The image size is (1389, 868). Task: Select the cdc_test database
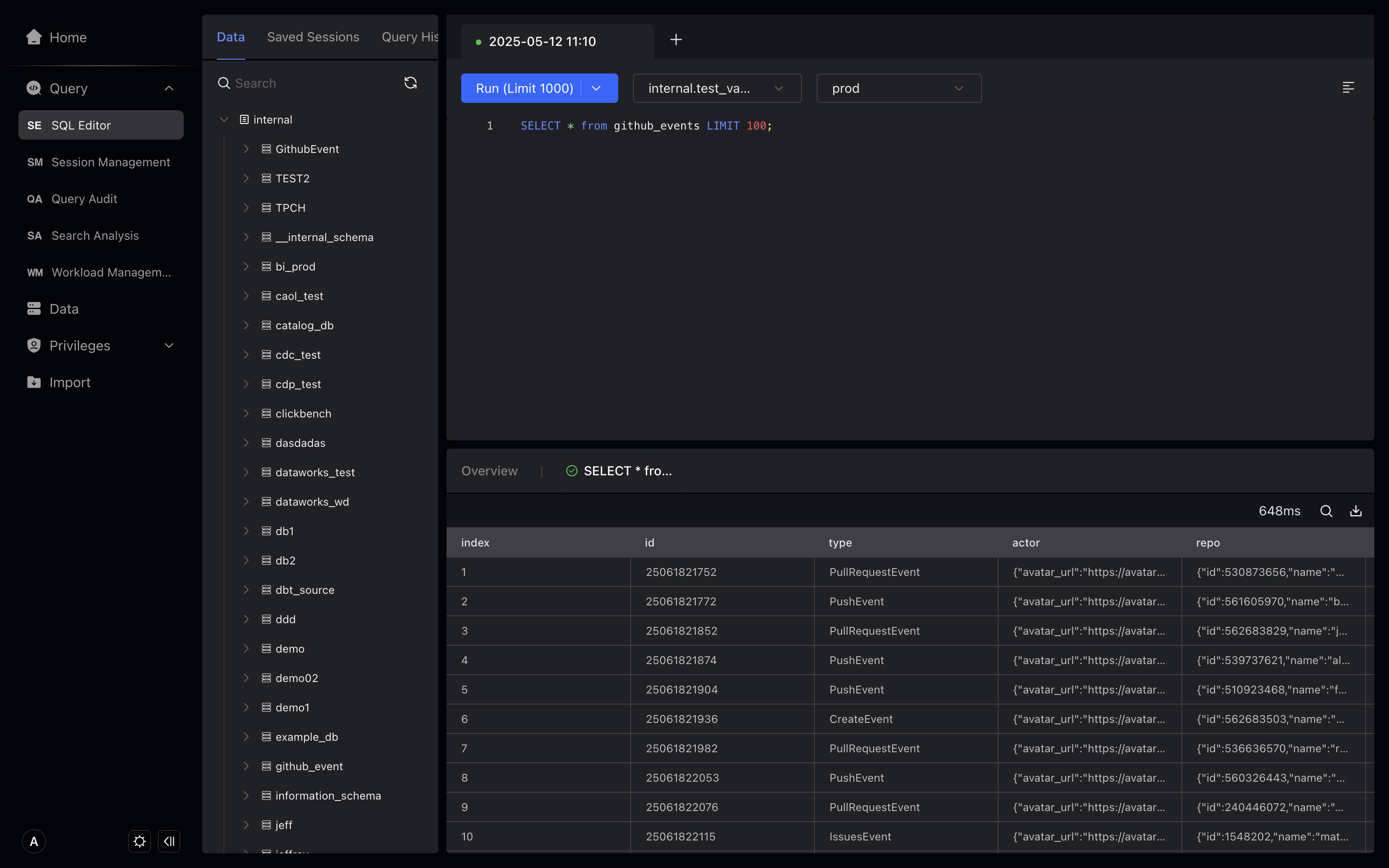tap(298, 355)
